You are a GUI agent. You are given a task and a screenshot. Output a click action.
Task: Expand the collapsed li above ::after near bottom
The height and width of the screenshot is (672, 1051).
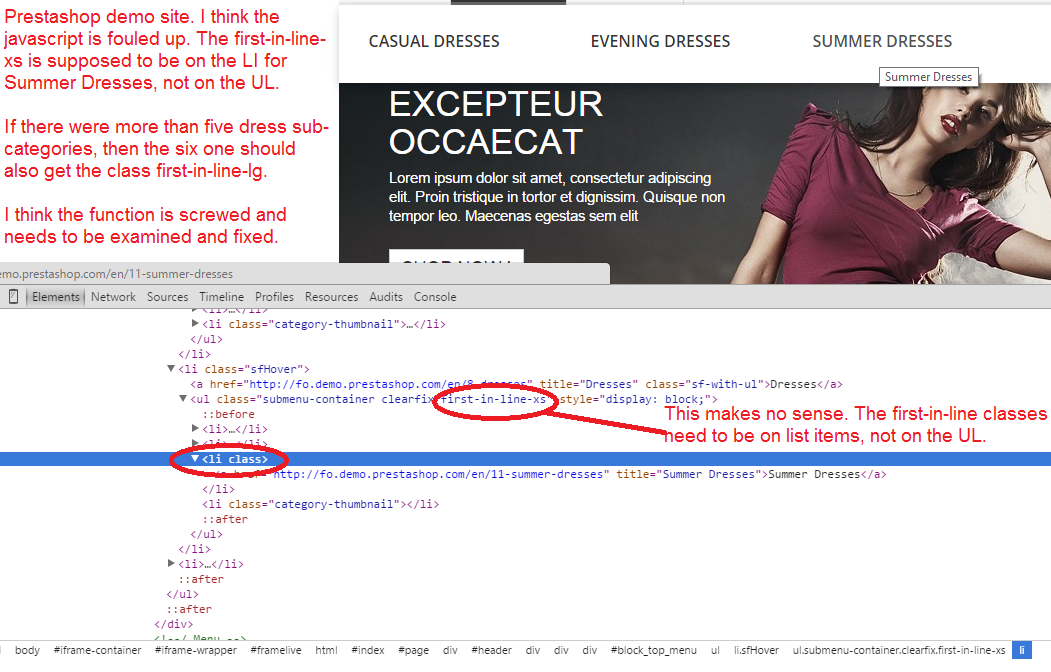click(171, 563)
